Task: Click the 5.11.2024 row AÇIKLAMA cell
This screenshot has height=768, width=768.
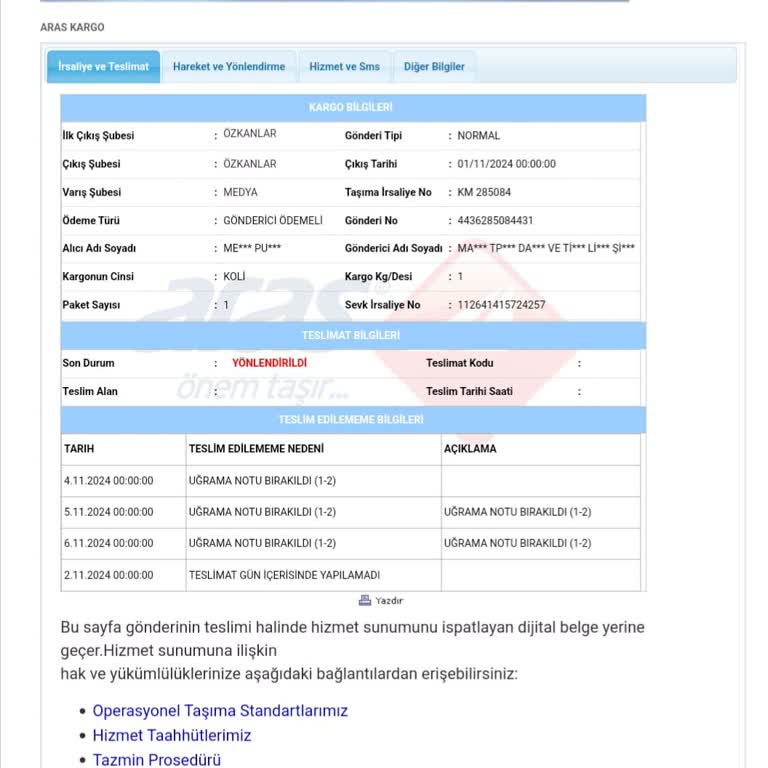Action: click(x=541, y=512)
